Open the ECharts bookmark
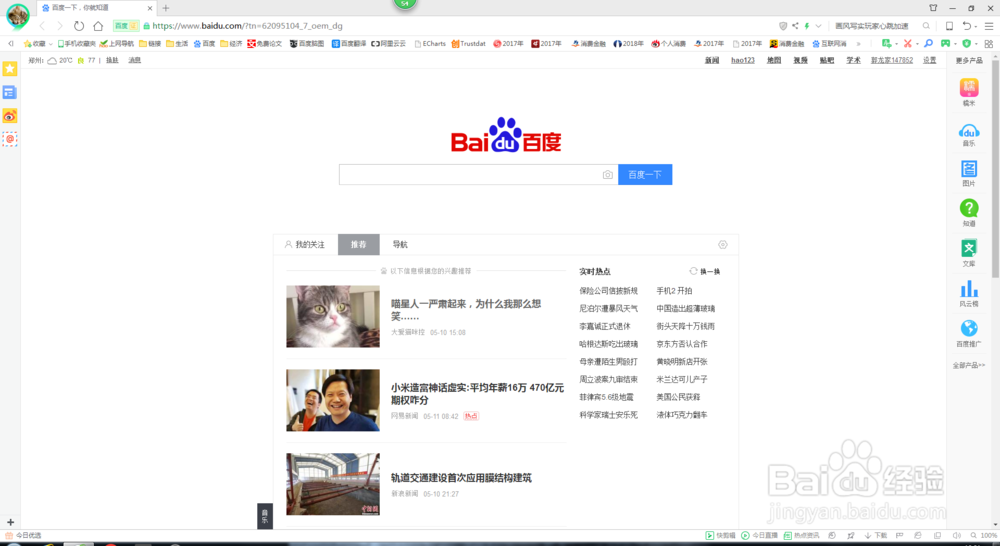 (430, 44)
